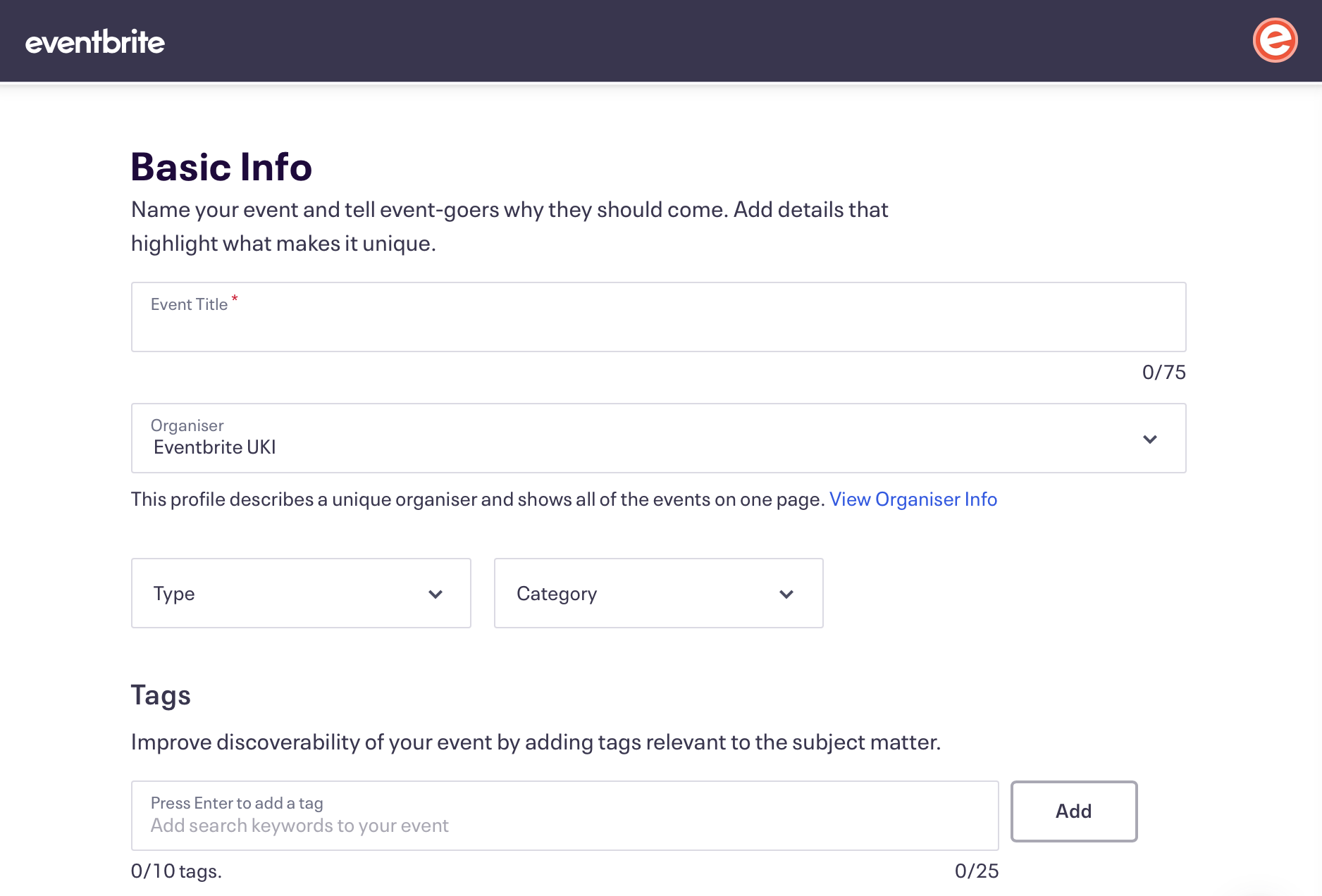1322x896 pixels.
Task: Click the Category field chevron arrow
Action: tap(786, 593)
